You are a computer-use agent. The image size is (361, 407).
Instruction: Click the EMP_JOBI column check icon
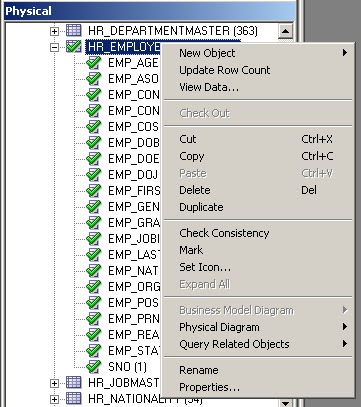(94, 239)
